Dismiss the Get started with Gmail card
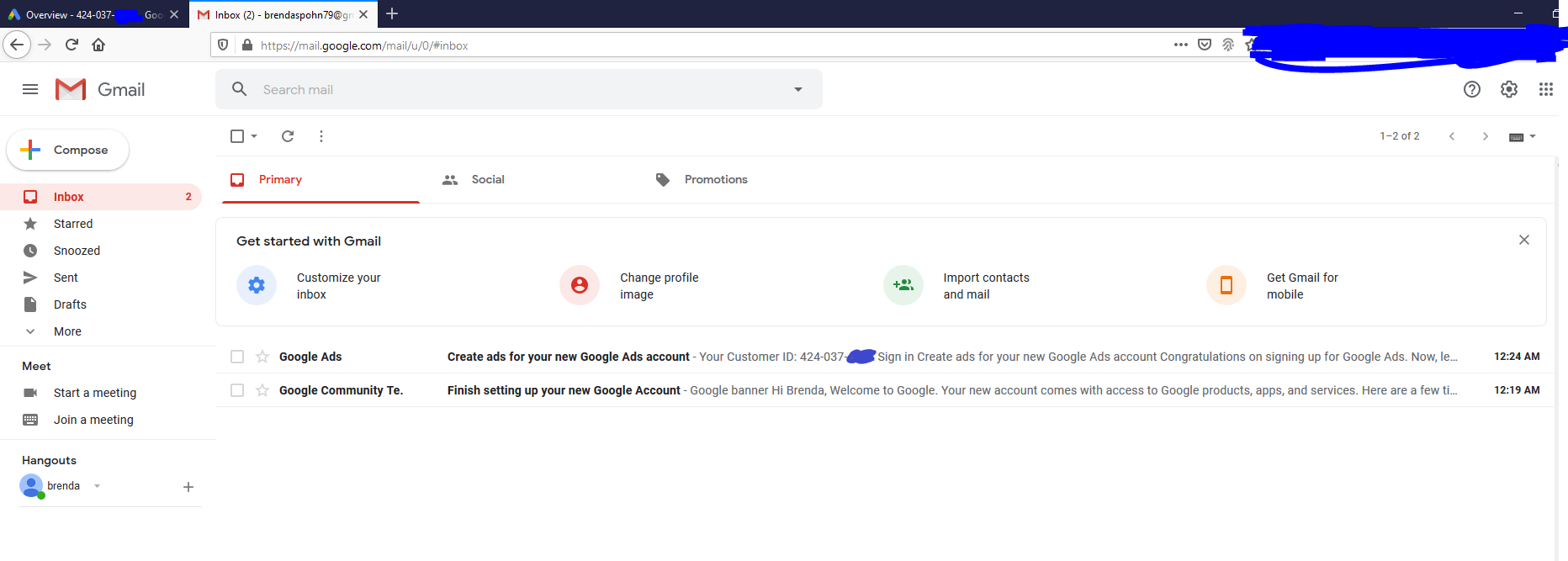 click(1524, 240)
